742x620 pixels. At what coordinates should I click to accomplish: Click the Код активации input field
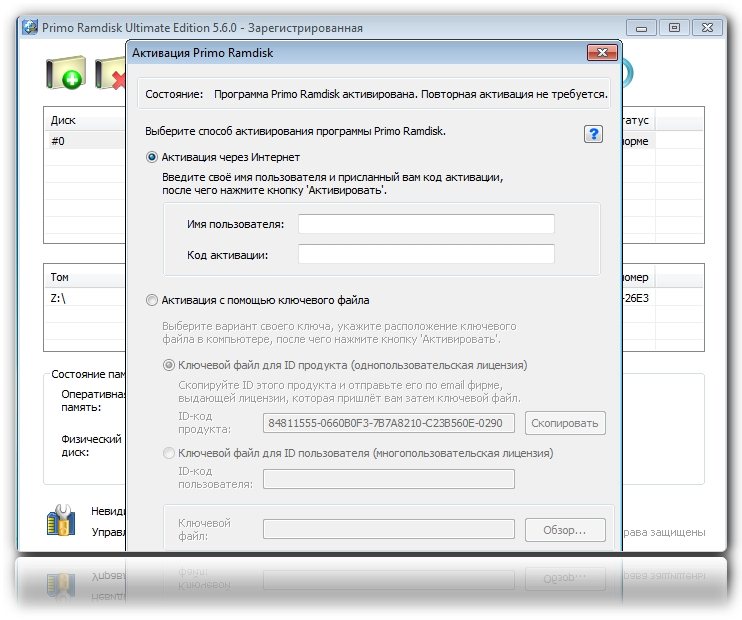pos(426,254)
